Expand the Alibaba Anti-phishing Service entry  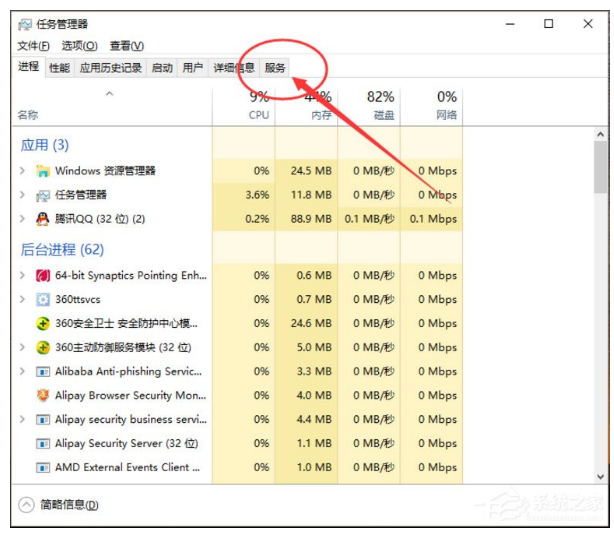pyautogui.click(x=22, y=371)
